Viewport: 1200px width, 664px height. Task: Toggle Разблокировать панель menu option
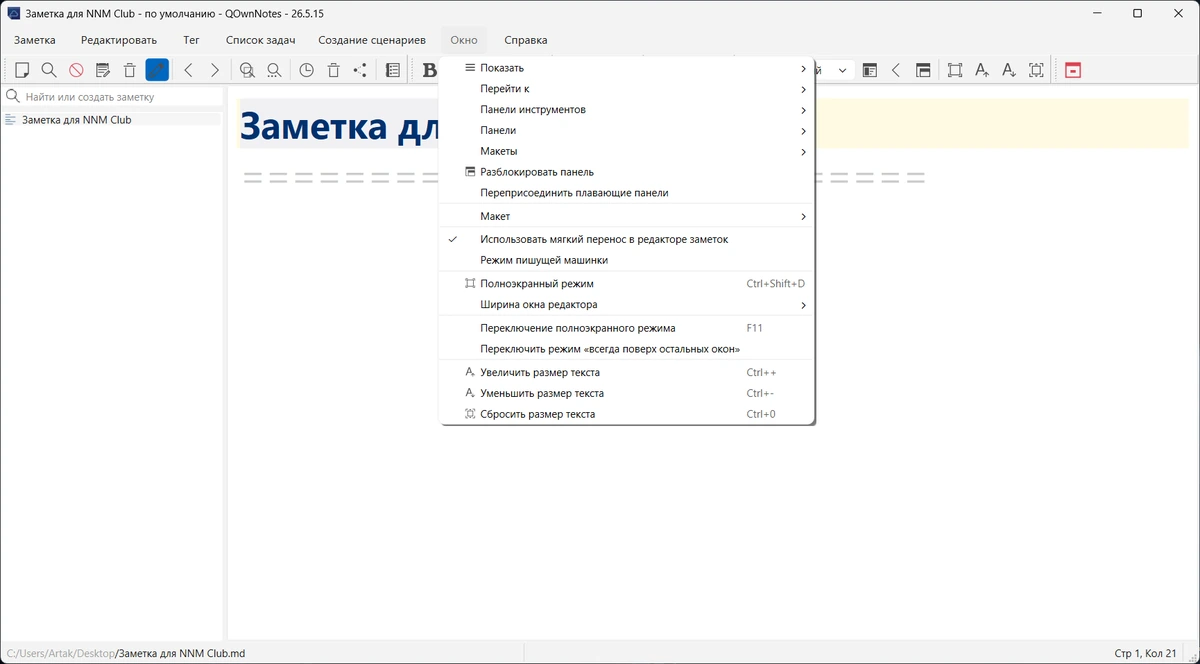tap(627, 172)
